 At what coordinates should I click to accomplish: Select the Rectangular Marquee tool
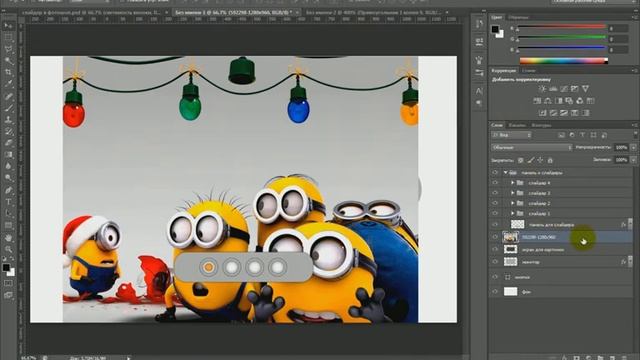tap(8, 37)
